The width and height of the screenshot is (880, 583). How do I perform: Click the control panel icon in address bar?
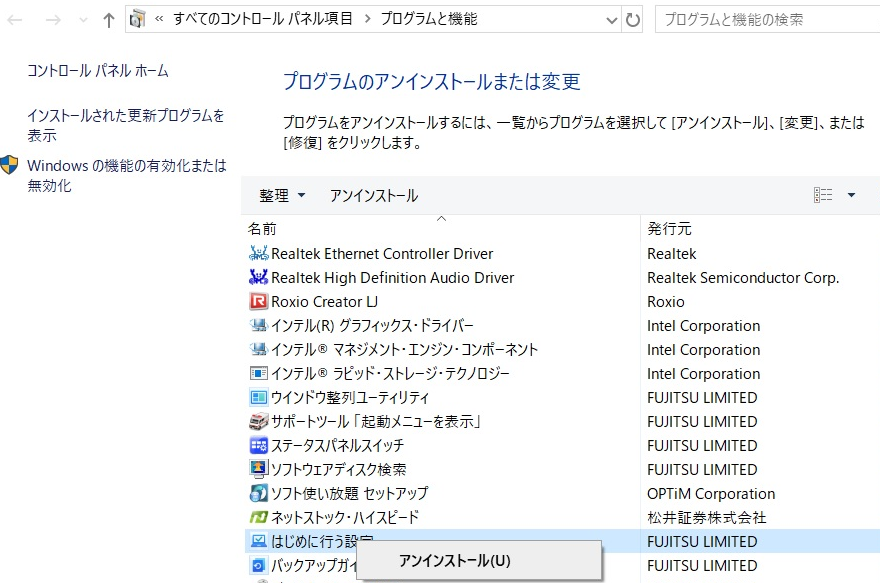coord(138,20)
